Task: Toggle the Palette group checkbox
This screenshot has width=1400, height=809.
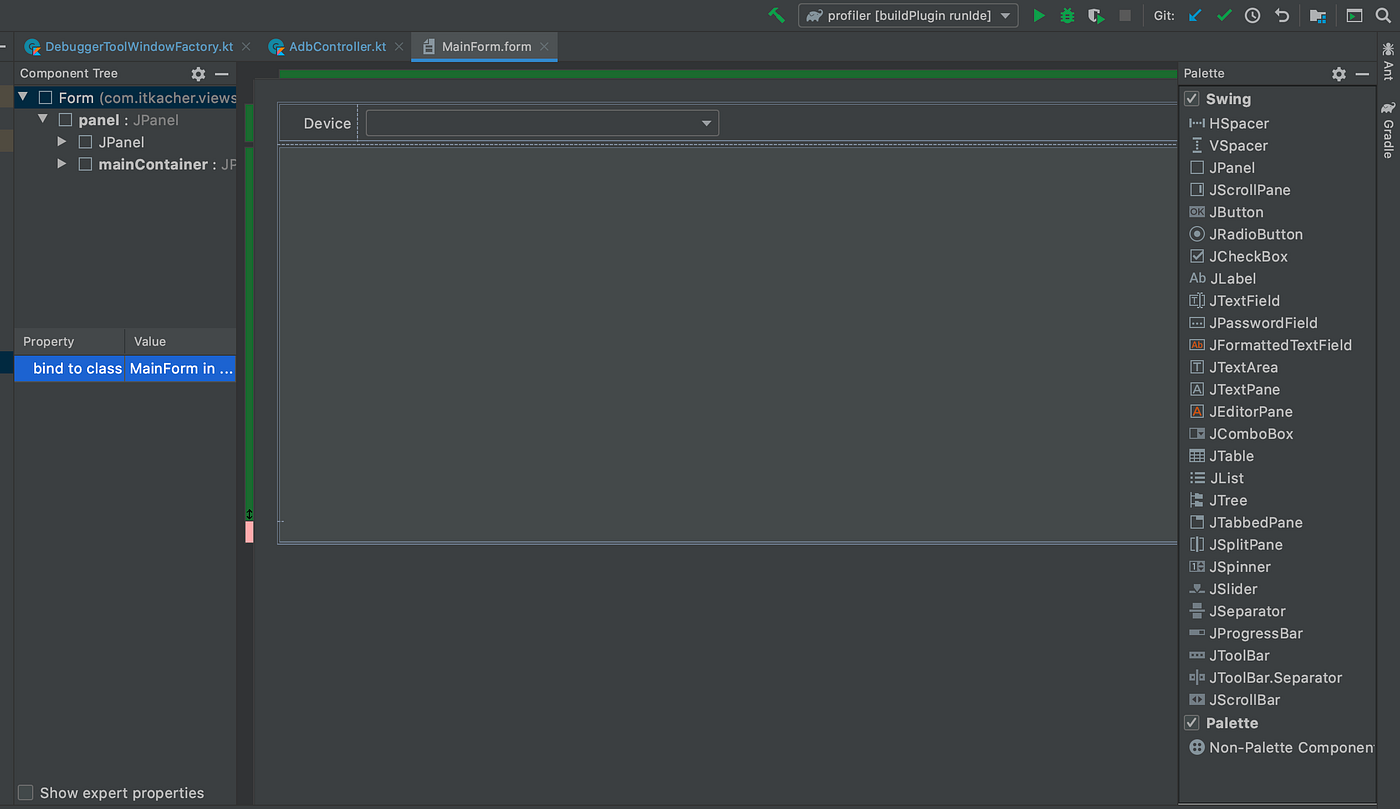Action: pyautogui.click(x=1192, y=722)
